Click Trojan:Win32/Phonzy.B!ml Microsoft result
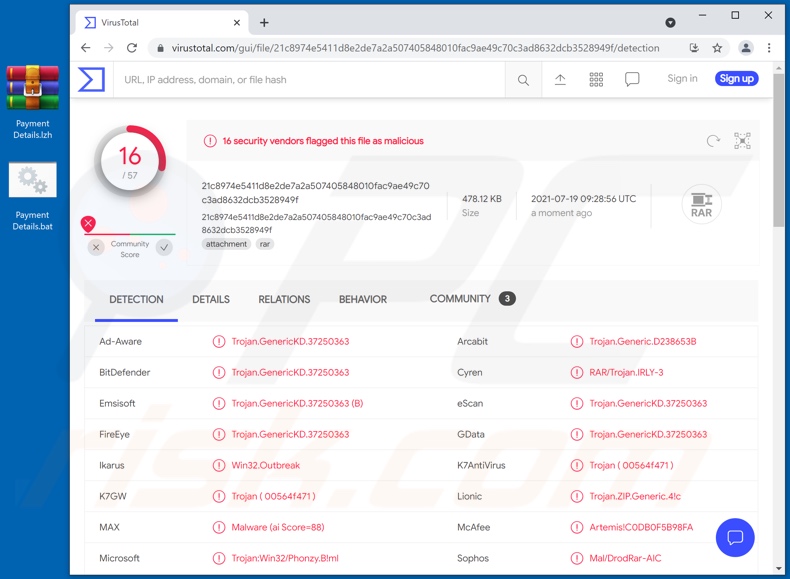 285,558
